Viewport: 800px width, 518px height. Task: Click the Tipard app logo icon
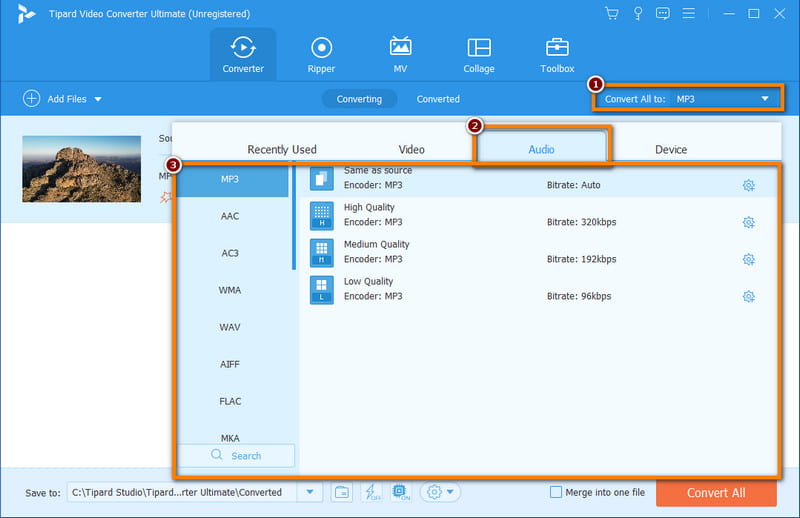25,13
